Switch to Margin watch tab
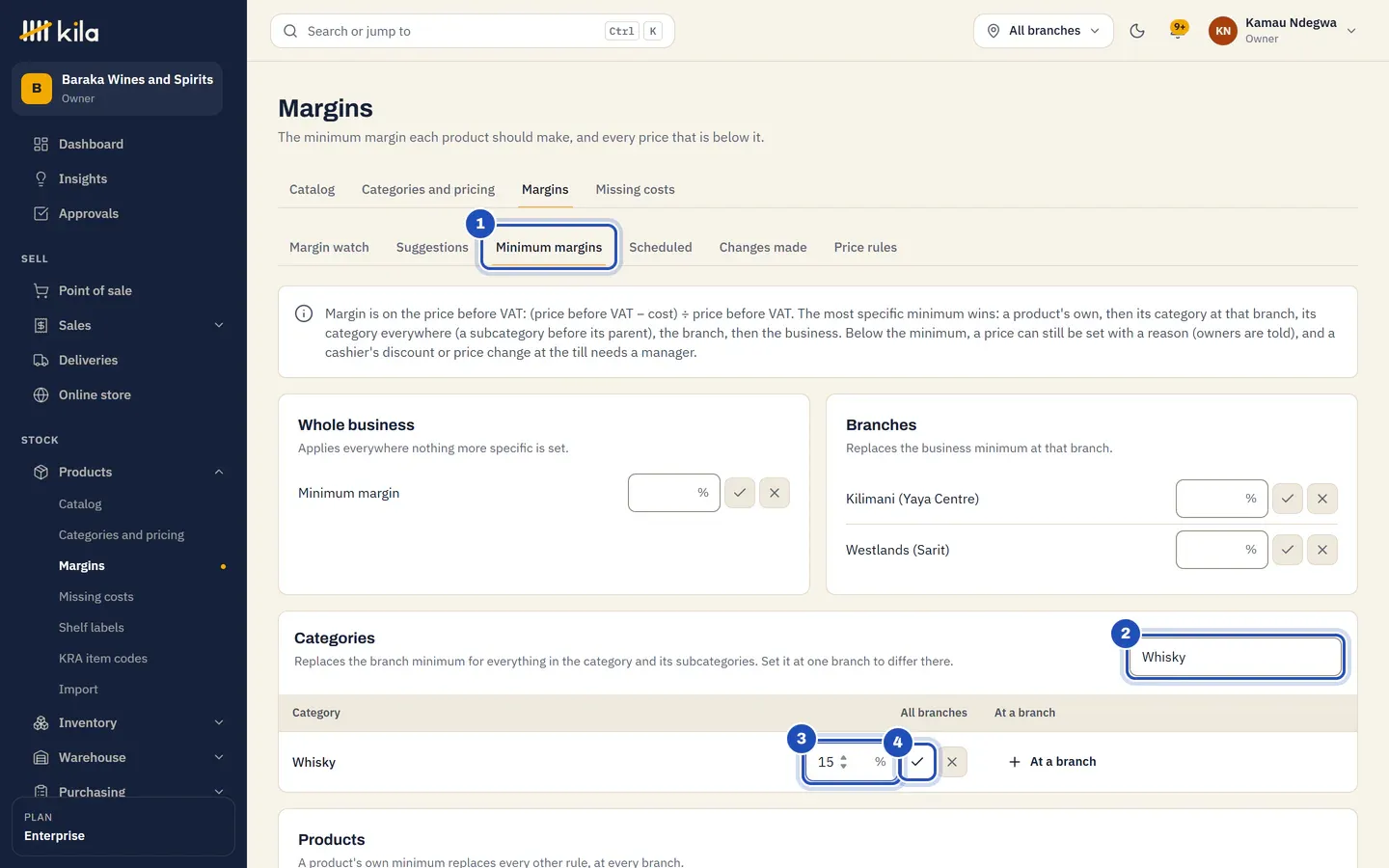 [x=329, y=247]
